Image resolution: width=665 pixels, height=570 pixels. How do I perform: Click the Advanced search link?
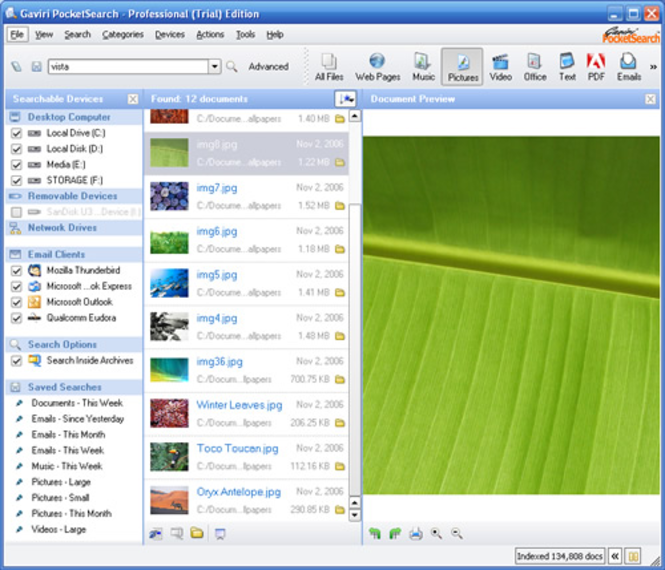[x=268, y=67]
